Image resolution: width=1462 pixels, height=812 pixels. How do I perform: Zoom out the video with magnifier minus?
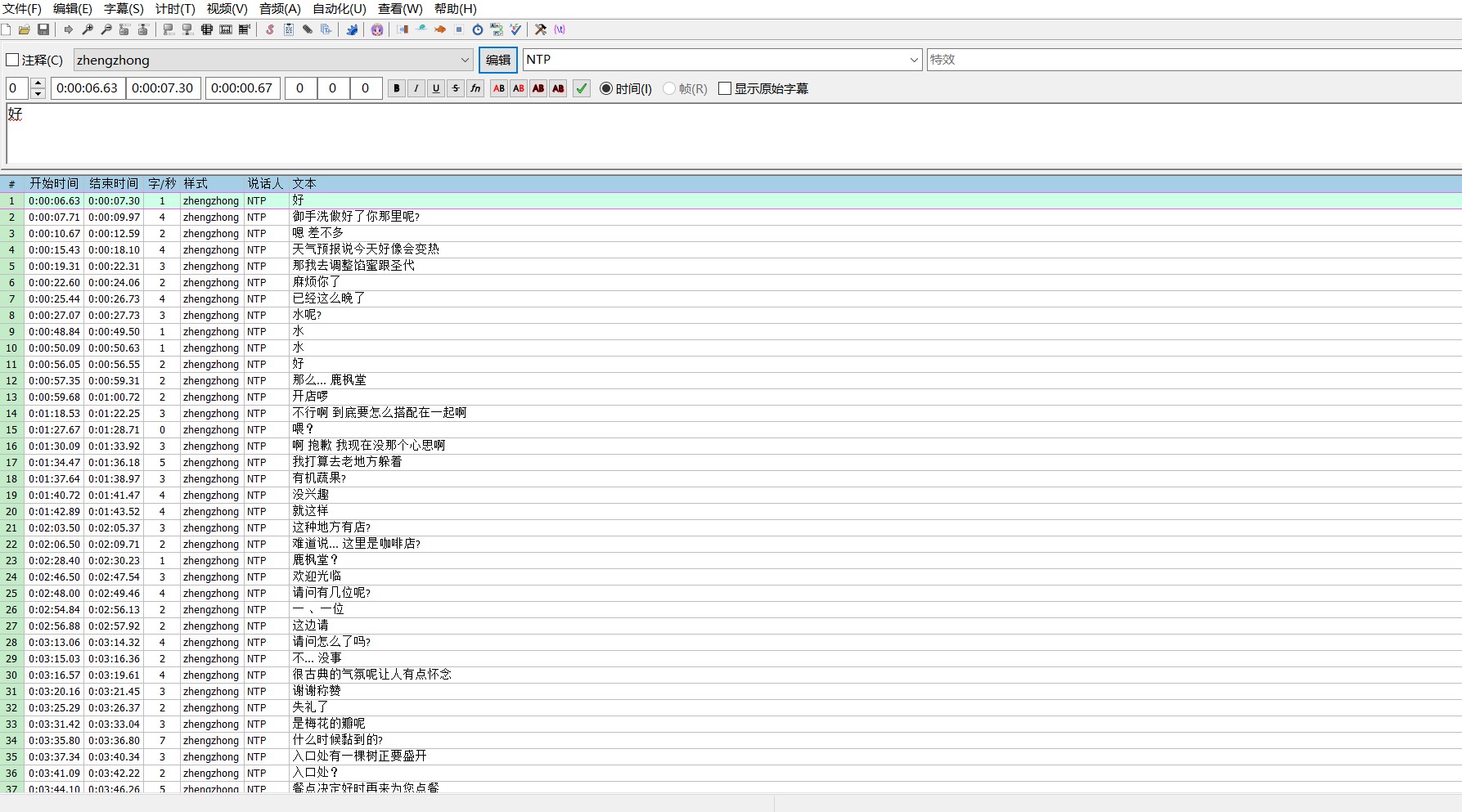[106, 29]
